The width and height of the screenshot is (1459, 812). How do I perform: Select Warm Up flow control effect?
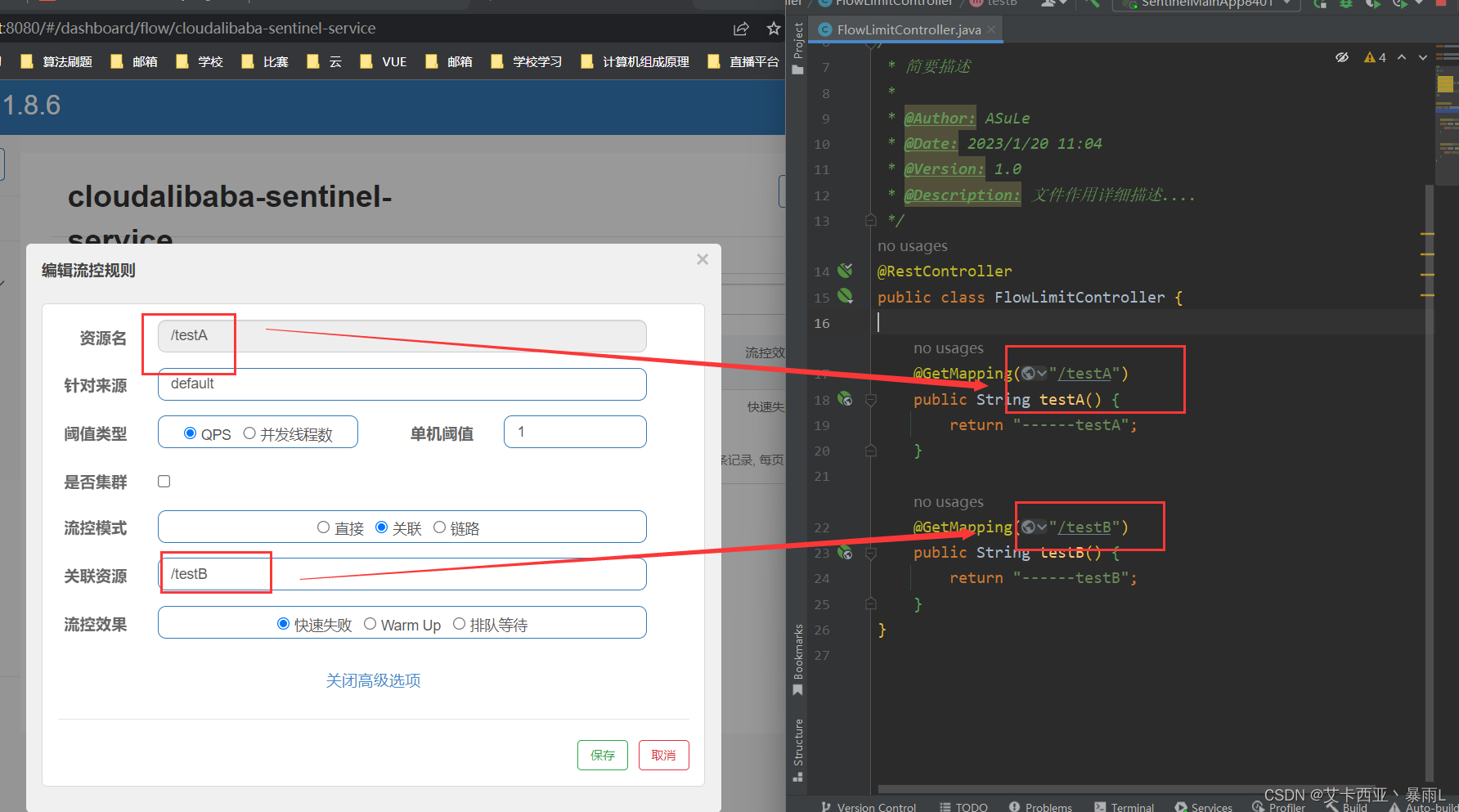pos(370,624)
